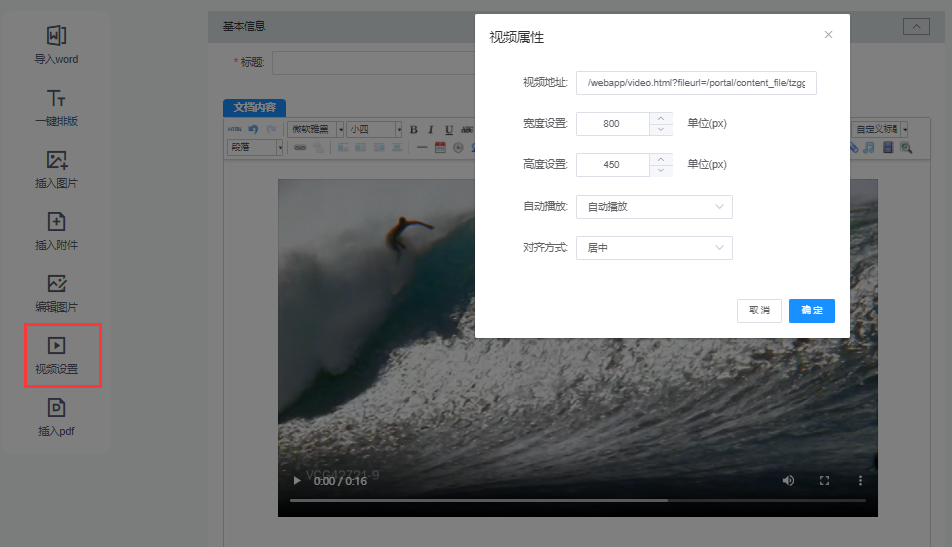The width and height of the screenshot is (952, 547).
Task: Click the 插入附件 insert attachment icon
Action: coord(56,223)
